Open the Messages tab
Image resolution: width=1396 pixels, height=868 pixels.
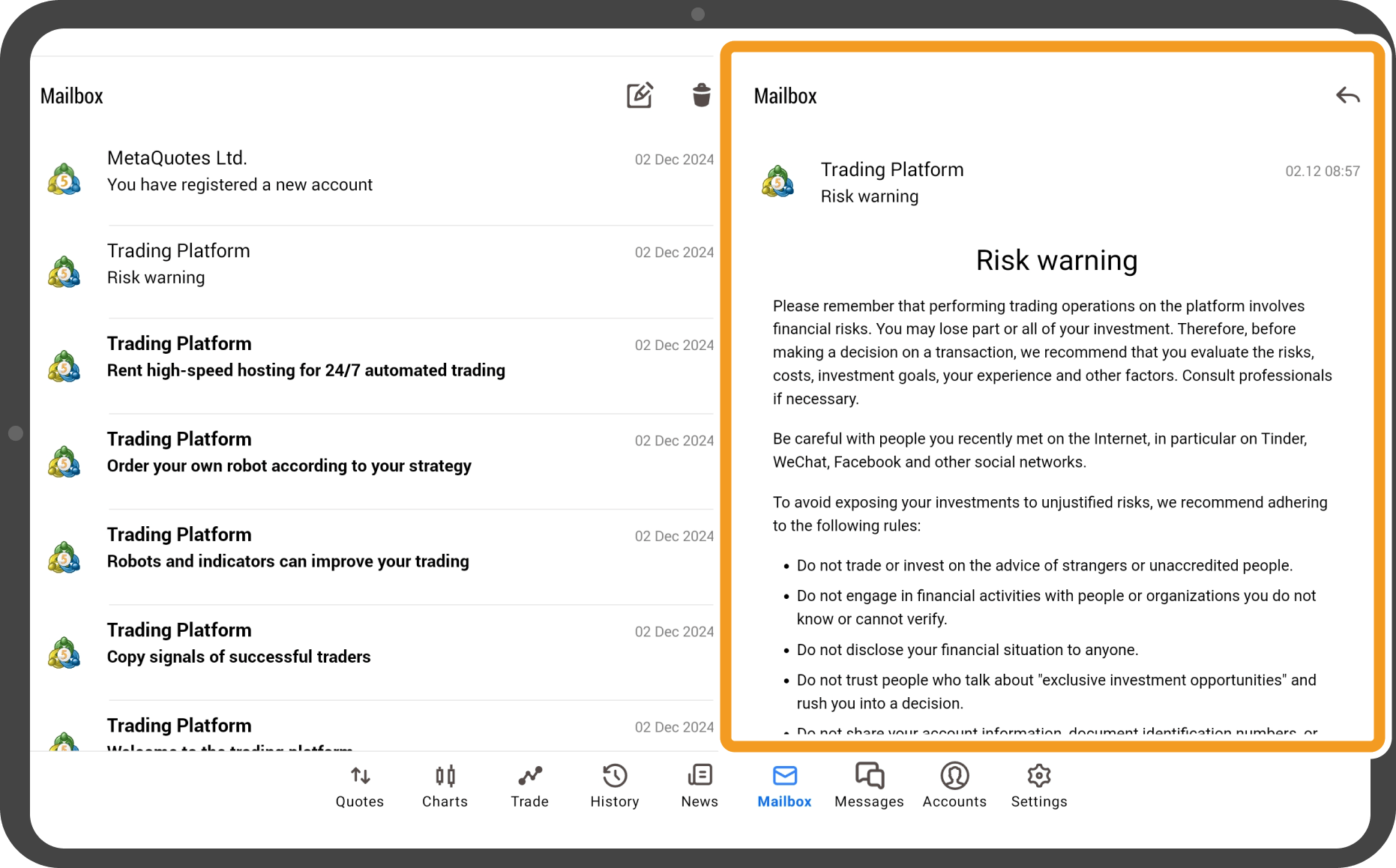tap(869, 786)
